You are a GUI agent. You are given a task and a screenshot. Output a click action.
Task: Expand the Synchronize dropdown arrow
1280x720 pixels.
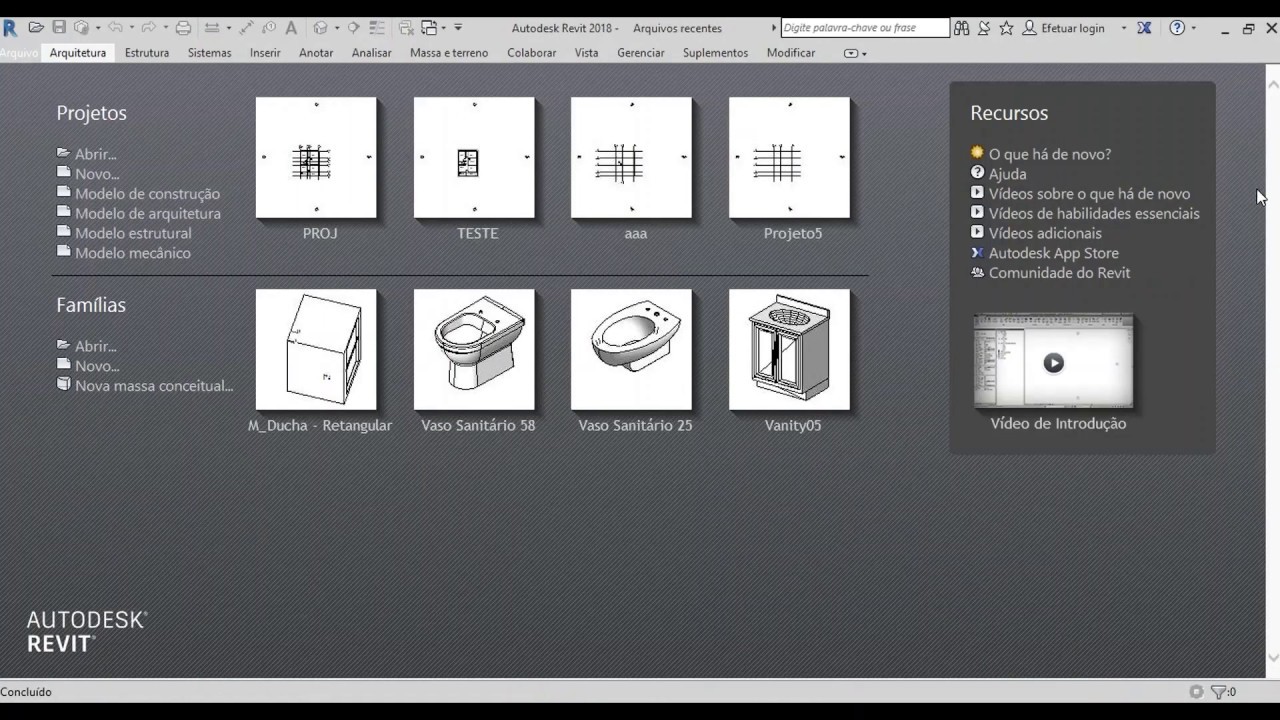coord(98,28)
